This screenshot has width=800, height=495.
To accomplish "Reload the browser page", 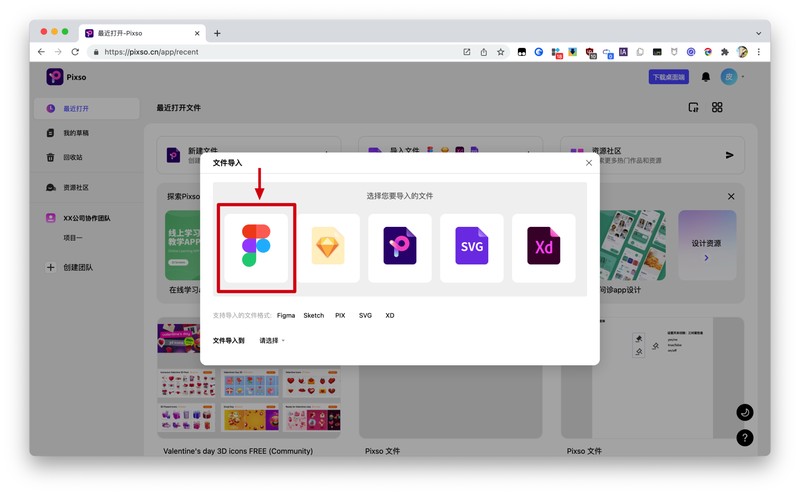I will pos(75,52).
